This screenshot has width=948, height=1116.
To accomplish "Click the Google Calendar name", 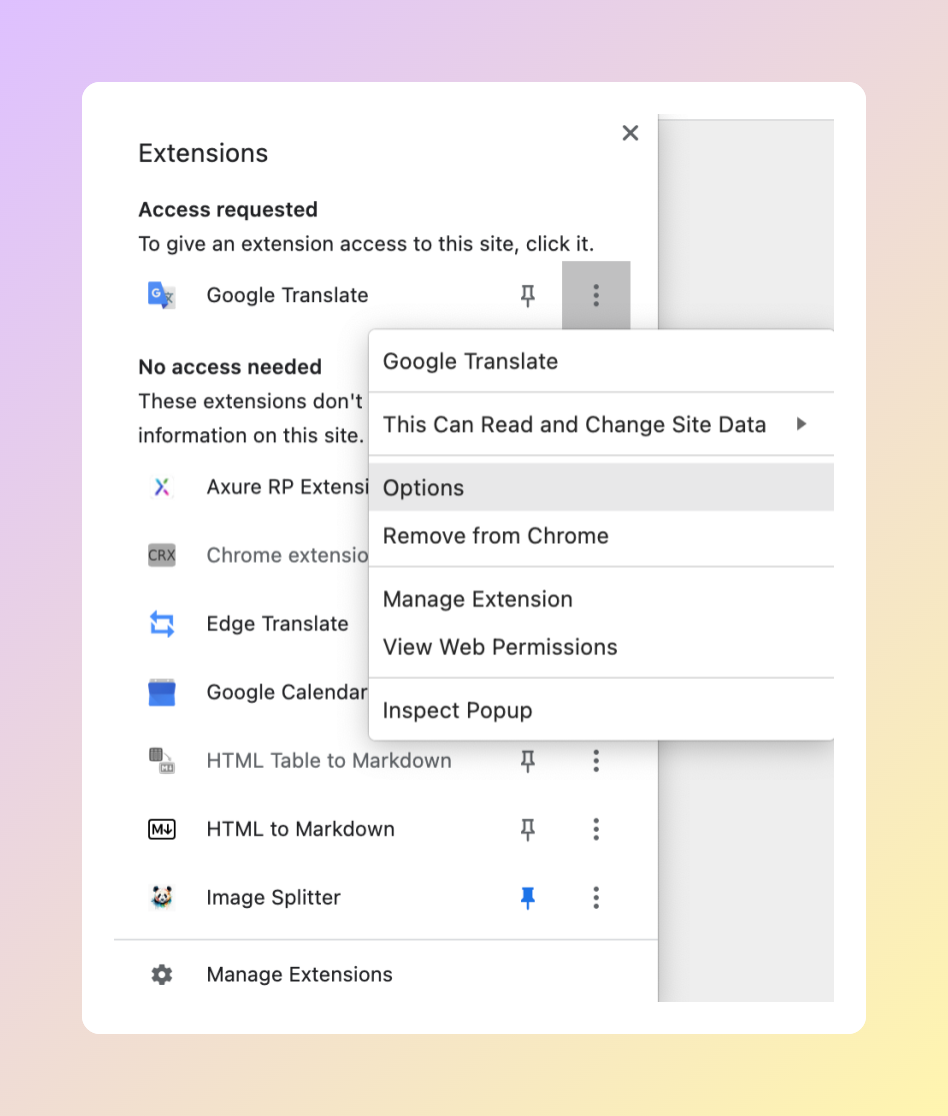I will (x=287, y=692).
